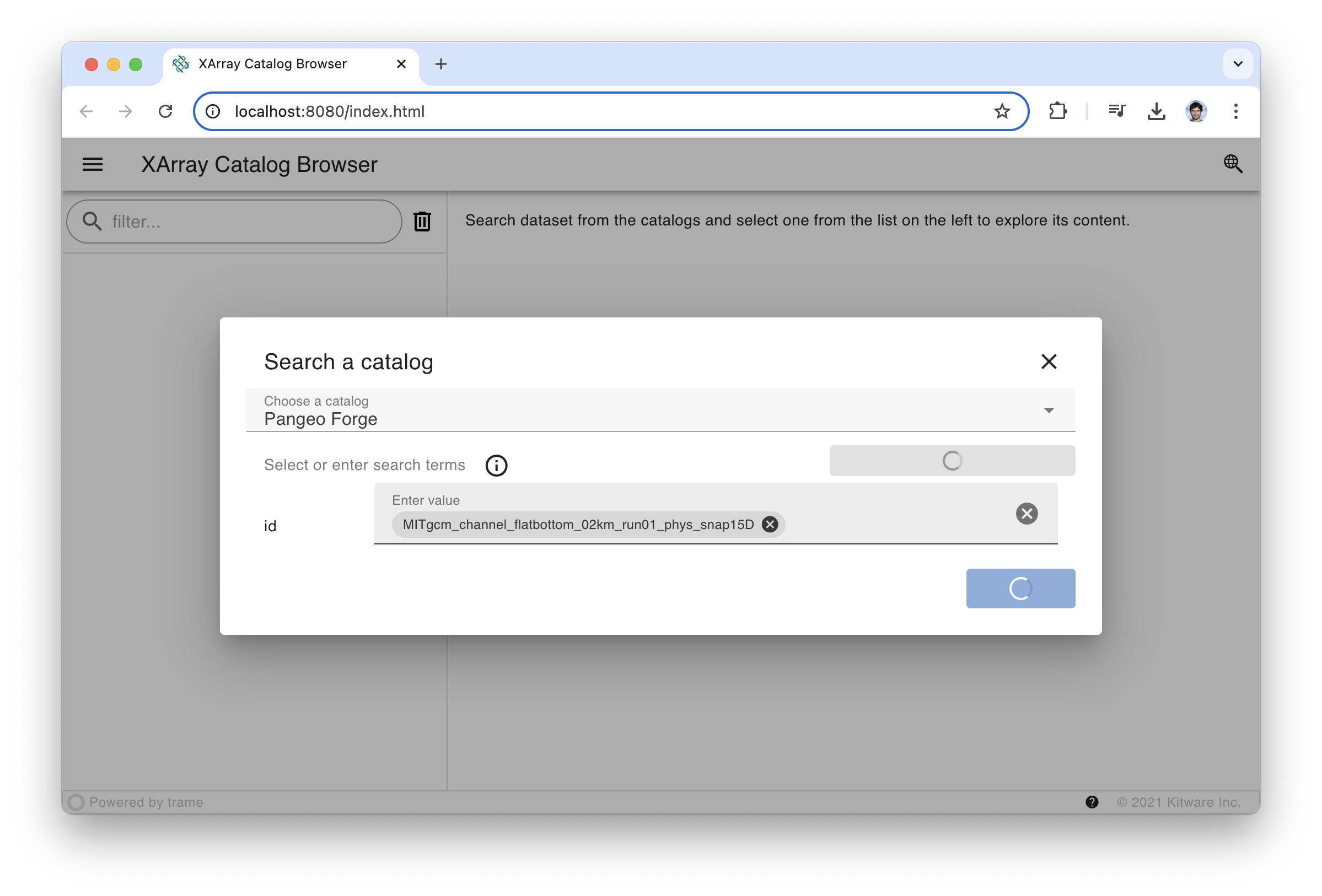Expand the tab search chevron
Image resolution: width=1322 pixels, height=896 pixels.
(x=1237, y=64)
